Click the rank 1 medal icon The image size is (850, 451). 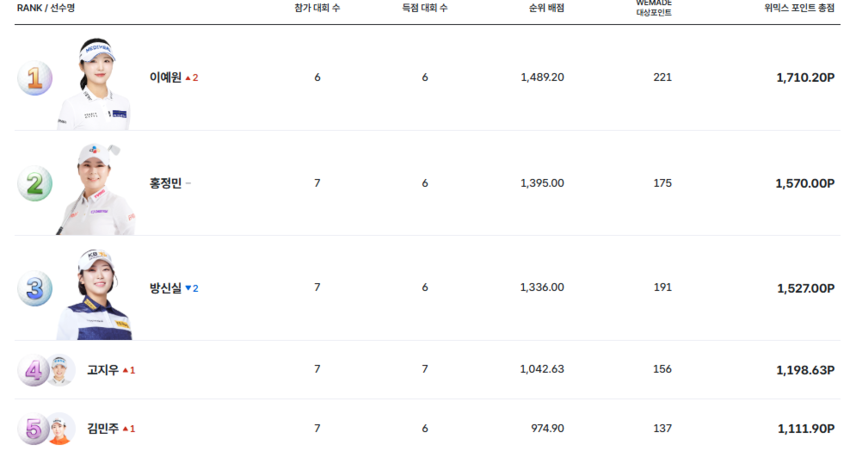(x=34, y=78)
